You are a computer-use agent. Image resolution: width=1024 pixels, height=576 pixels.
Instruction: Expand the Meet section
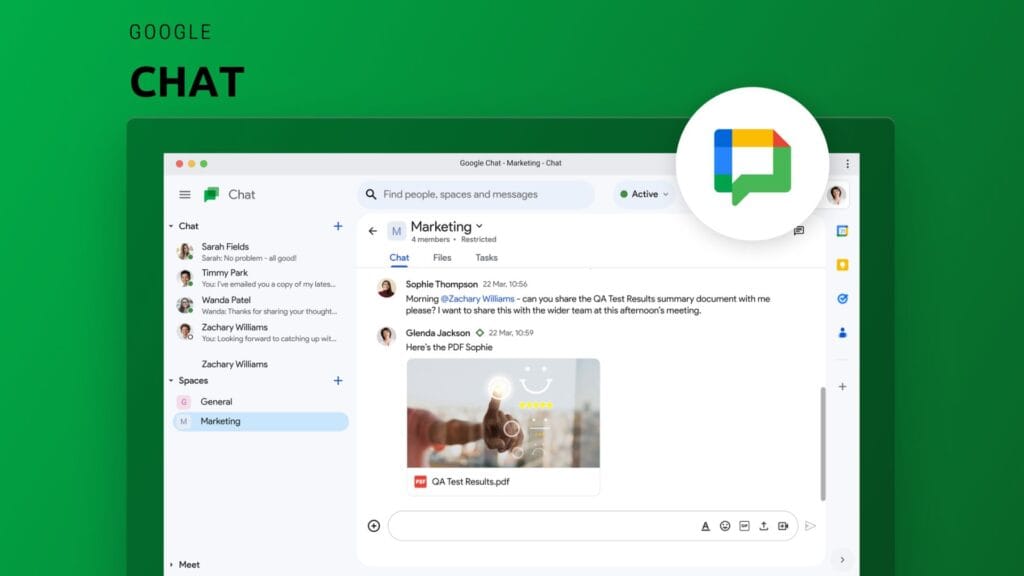coord(171,565)
